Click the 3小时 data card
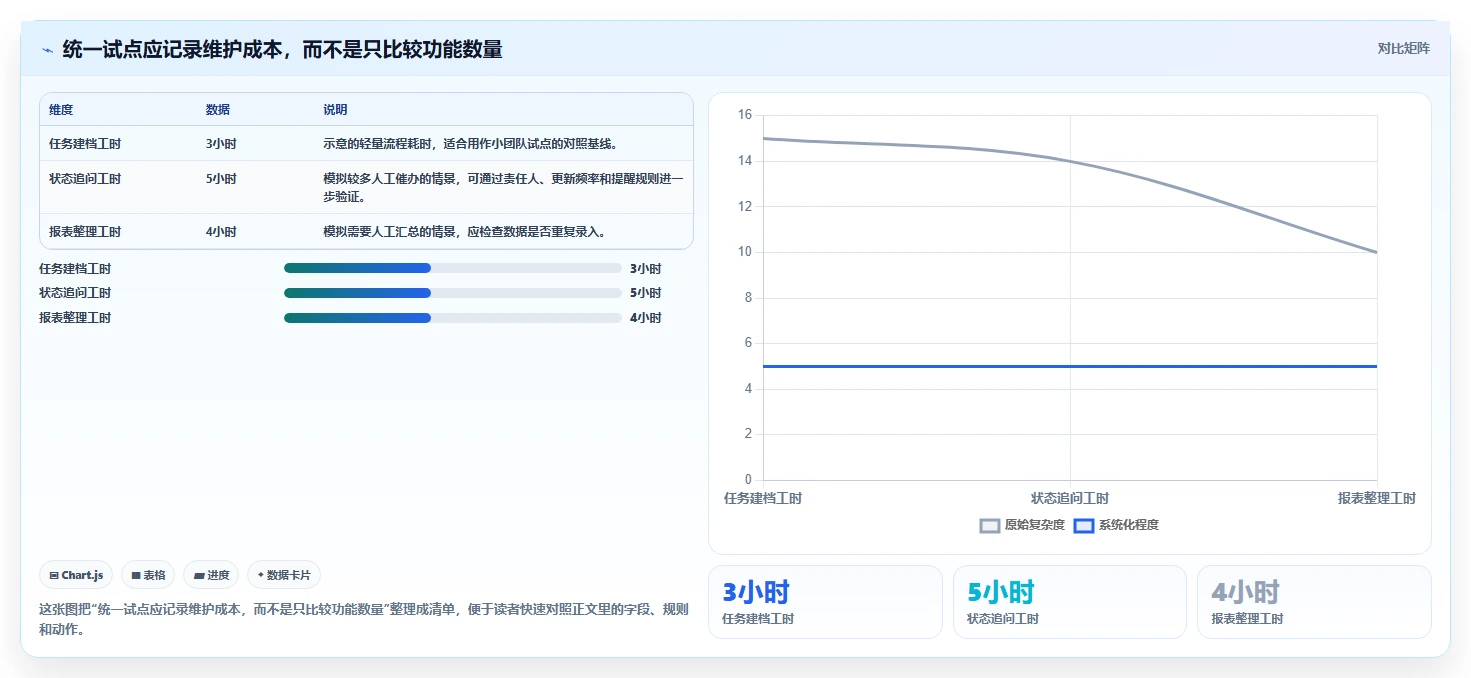This screenshot has height=678, width=1471. (825, 602)
